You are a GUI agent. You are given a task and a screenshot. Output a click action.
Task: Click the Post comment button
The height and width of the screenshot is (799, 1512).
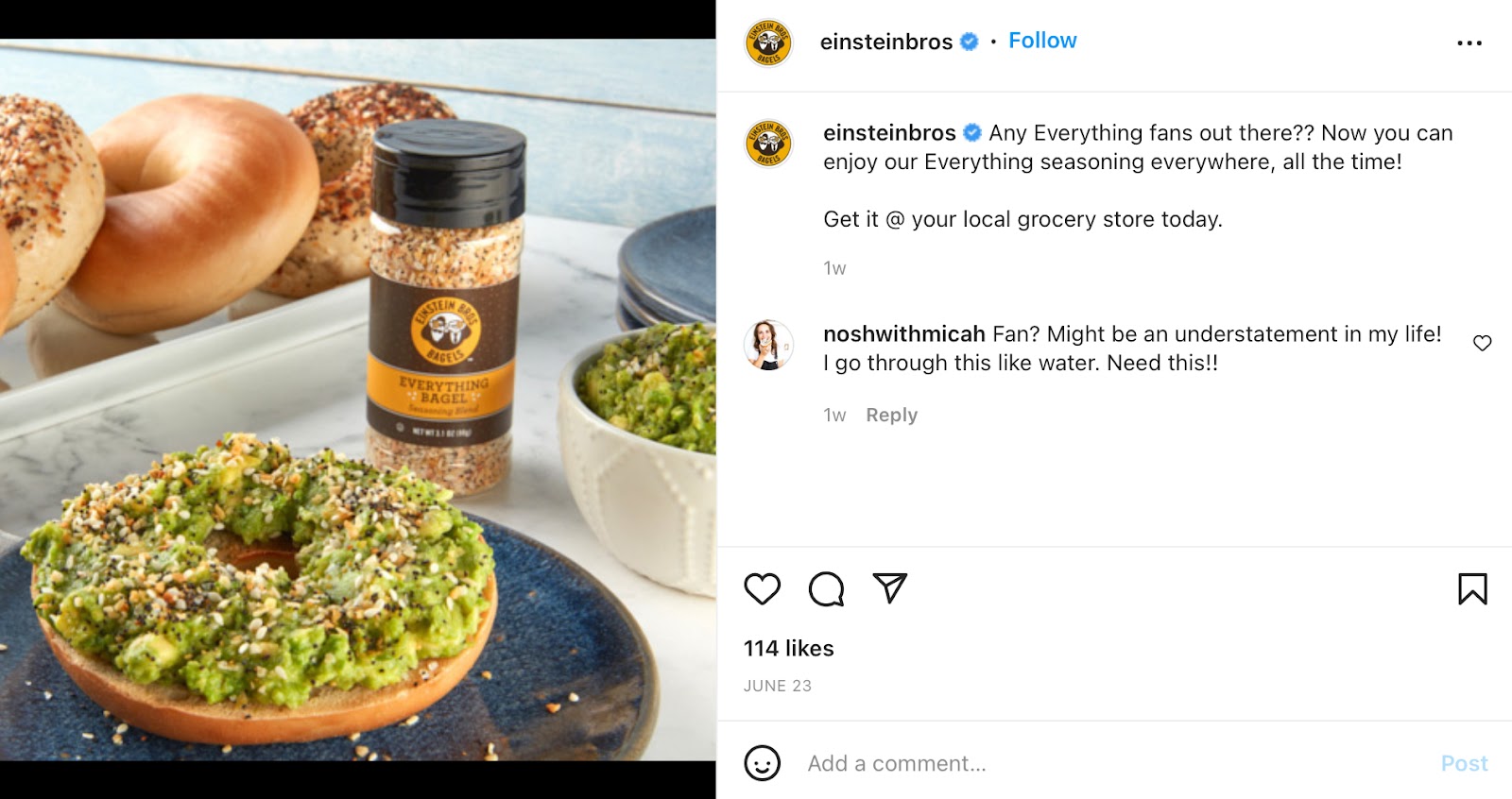1464,763
